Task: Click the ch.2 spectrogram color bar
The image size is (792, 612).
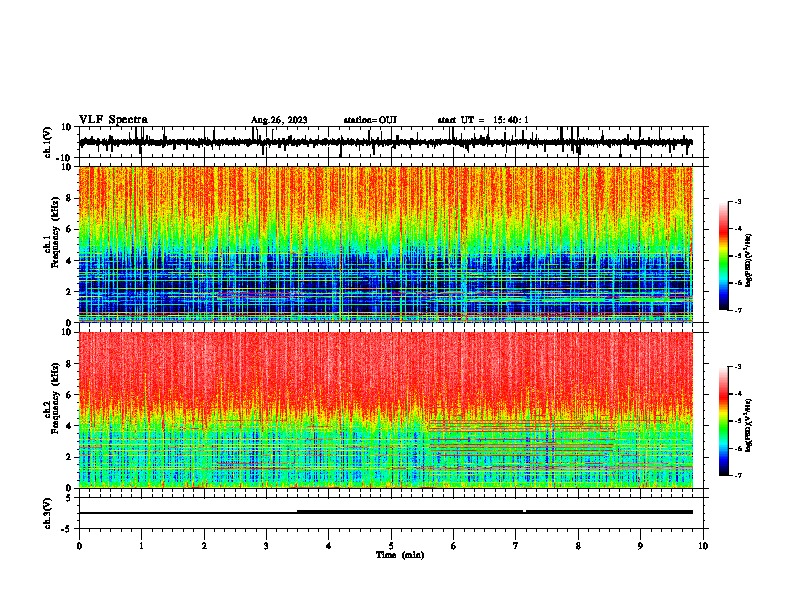Action: [723, 421]
